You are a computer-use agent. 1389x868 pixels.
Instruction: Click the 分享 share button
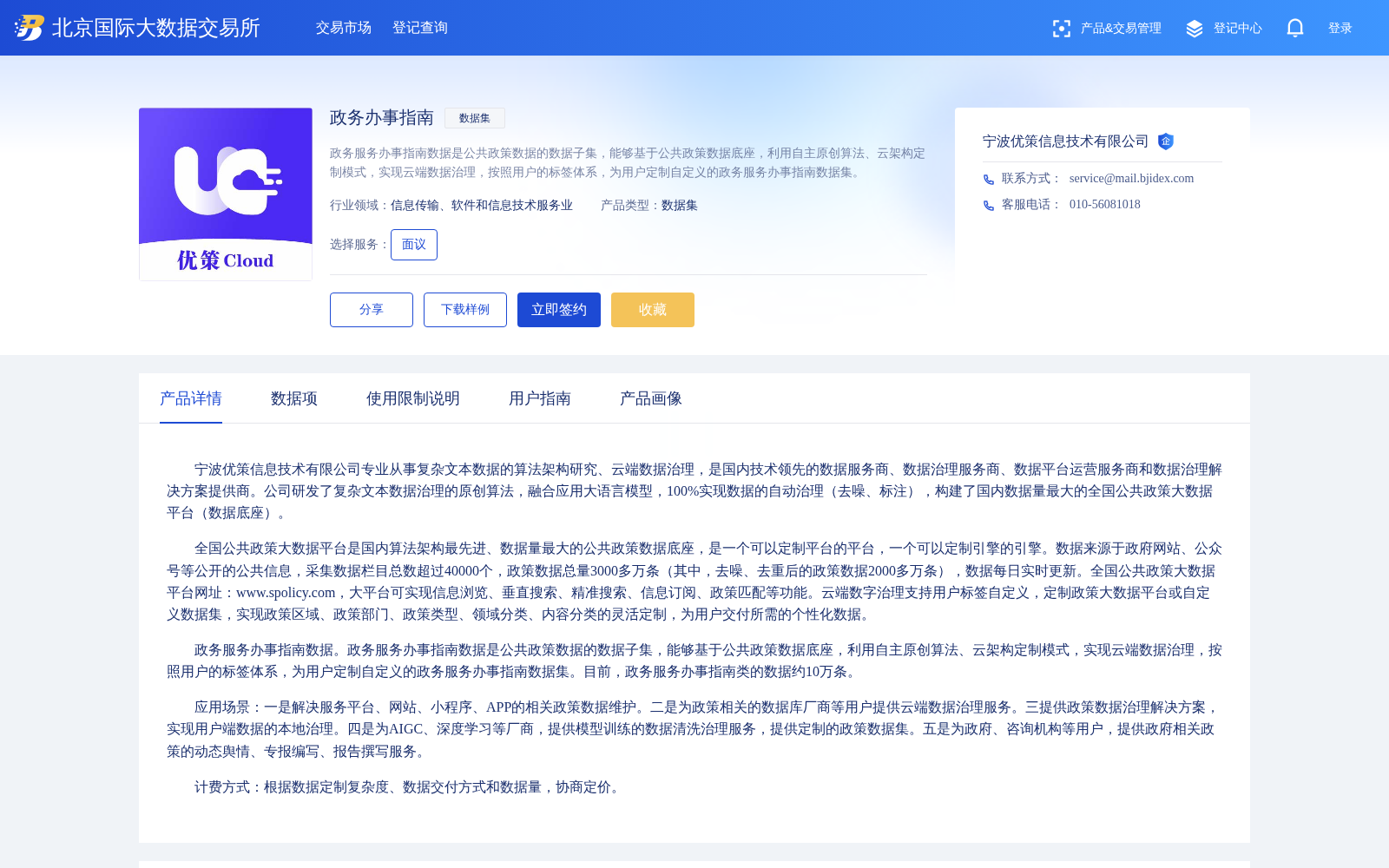pyautogui.click(x=372, y=310)
